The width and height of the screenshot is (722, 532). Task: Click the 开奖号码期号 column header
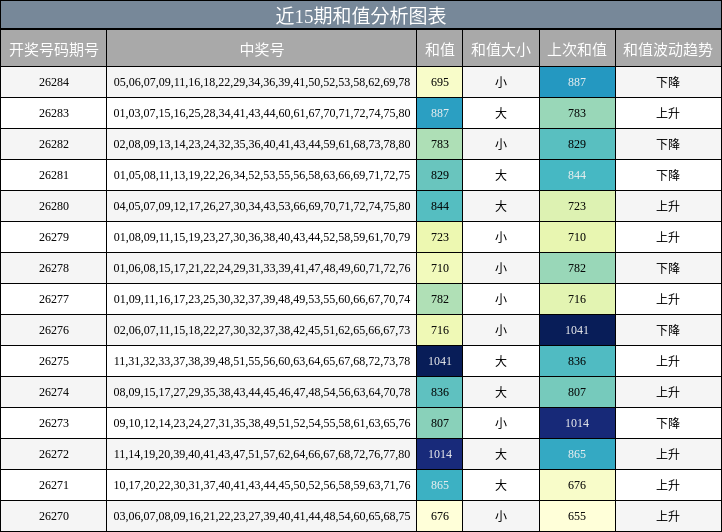[53, 49]
